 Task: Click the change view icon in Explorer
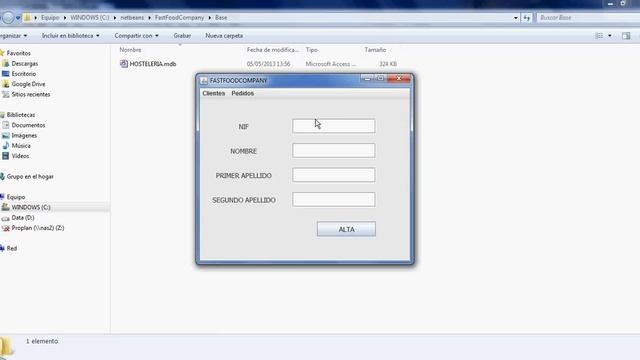(599, 36)
